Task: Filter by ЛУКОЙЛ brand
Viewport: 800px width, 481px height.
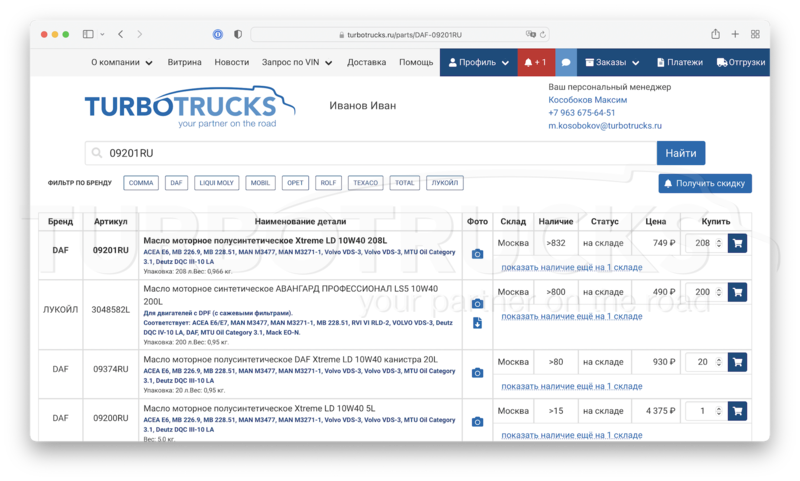Action: 444,183
